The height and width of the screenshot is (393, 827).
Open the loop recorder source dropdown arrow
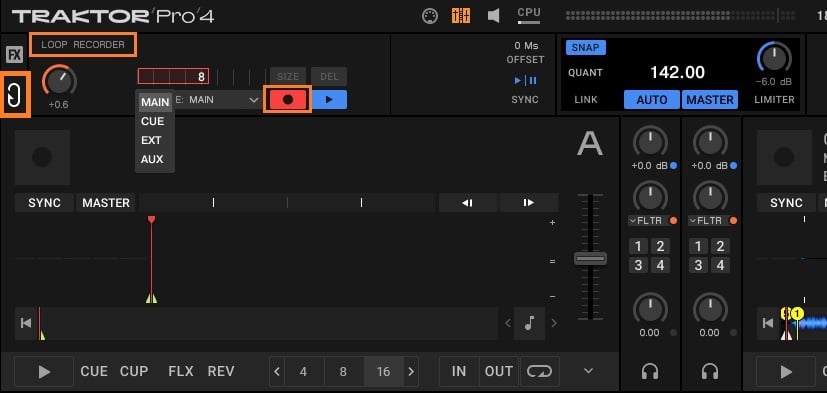coord(254,99)
